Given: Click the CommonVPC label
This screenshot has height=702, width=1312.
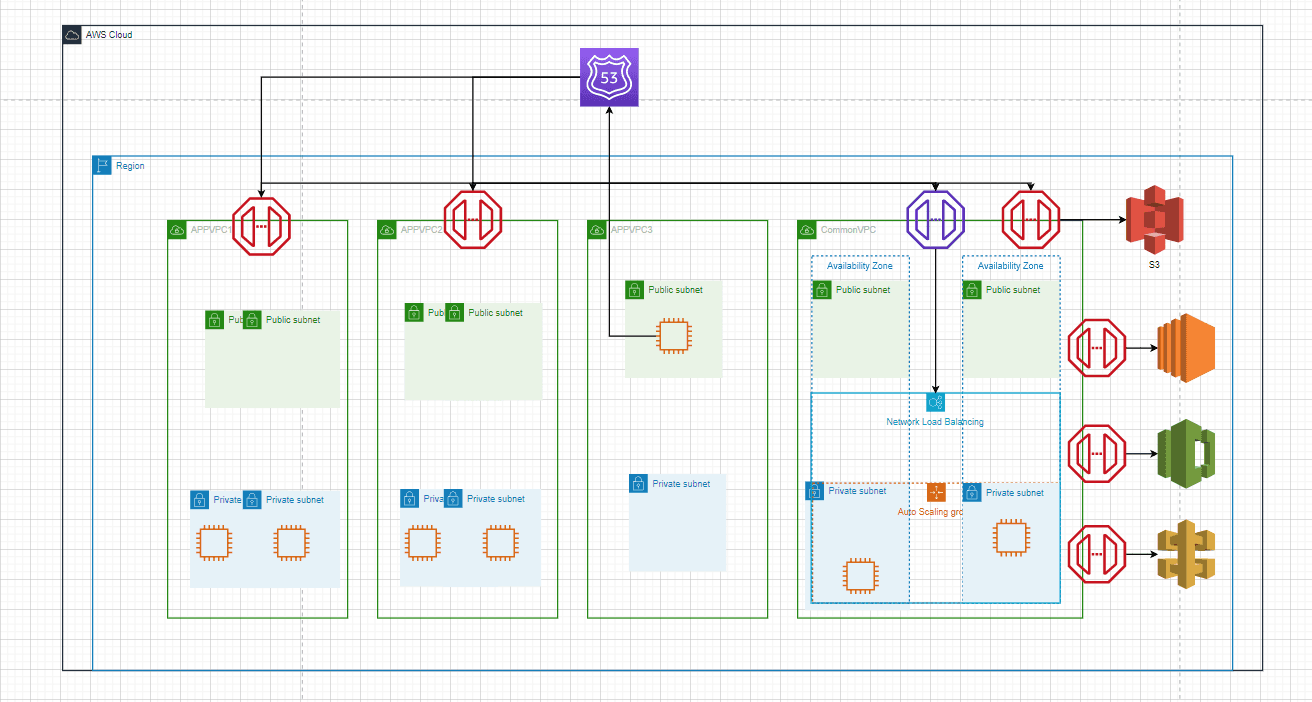Looking at the screenshot, I should pyautogui.click(x=845, y=230).
